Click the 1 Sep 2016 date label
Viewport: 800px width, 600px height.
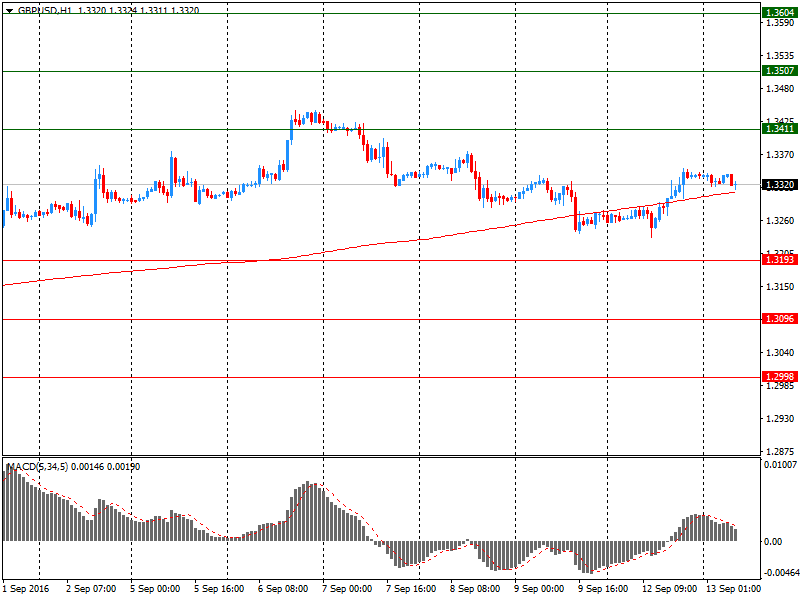(26, 588)
